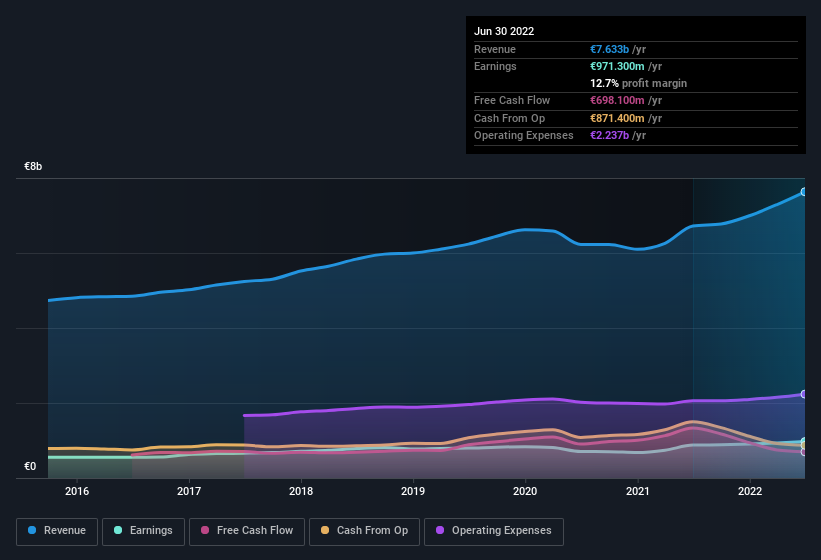Click the Jun 30 2022 tooltip date
This screenshot has height=560, width=821.
[x=504, y=31]
